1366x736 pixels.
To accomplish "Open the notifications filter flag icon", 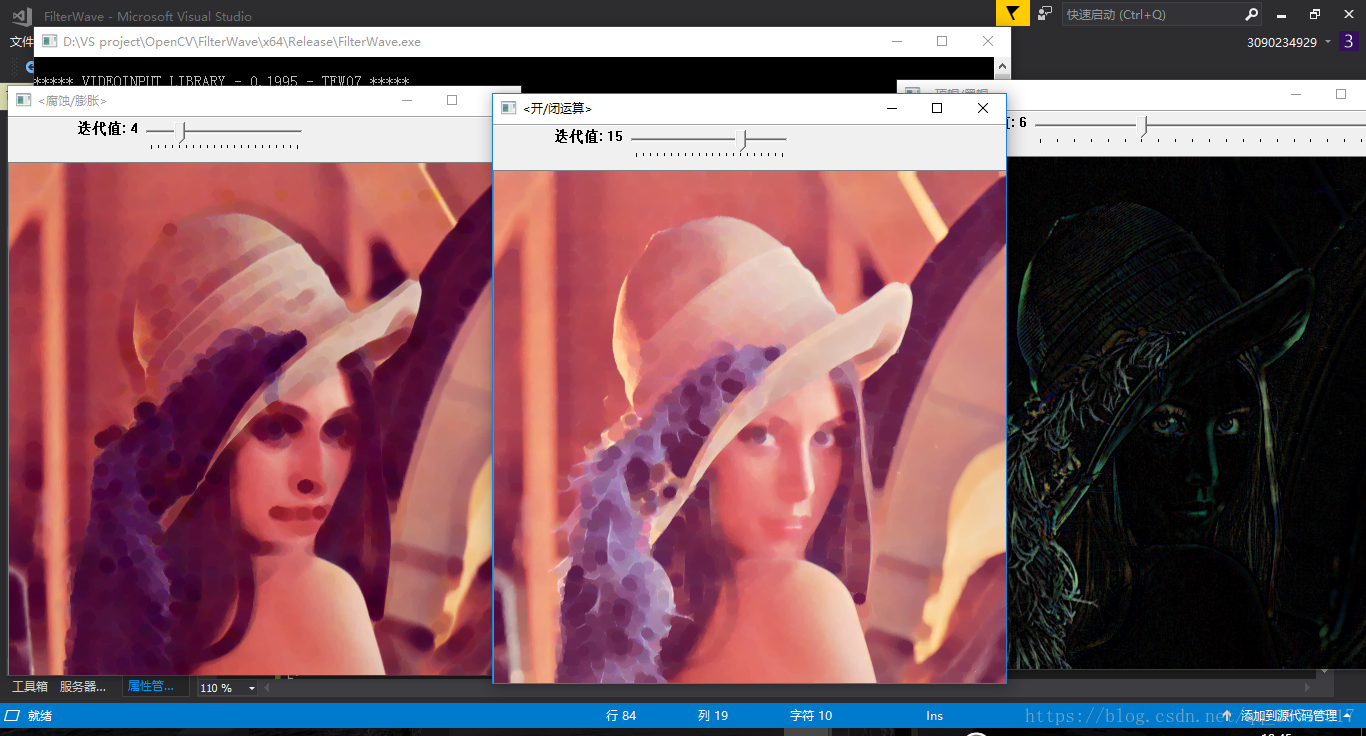I will (1012, 13).
